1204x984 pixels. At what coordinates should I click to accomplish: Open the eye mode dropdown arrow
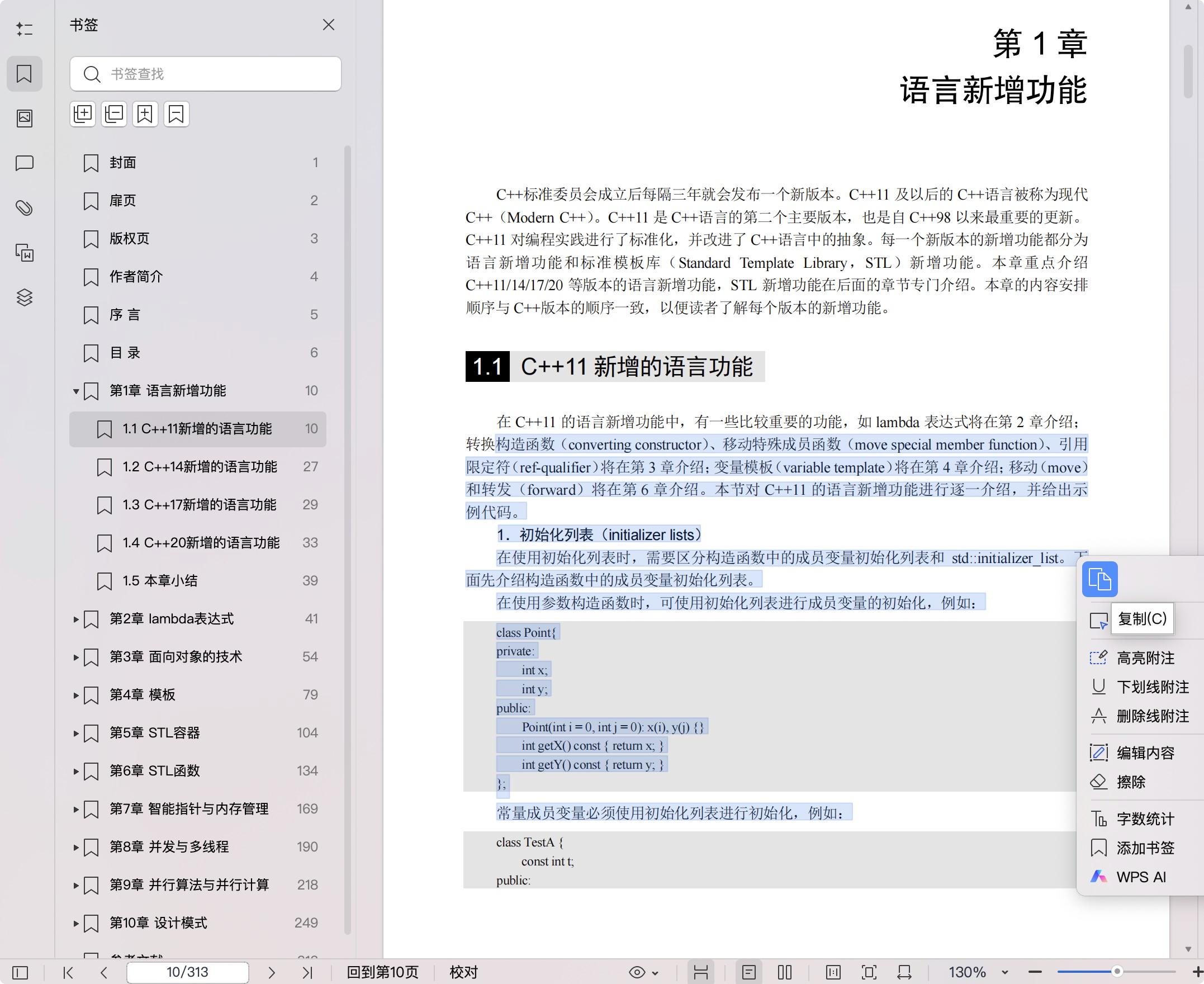point(656,973)
